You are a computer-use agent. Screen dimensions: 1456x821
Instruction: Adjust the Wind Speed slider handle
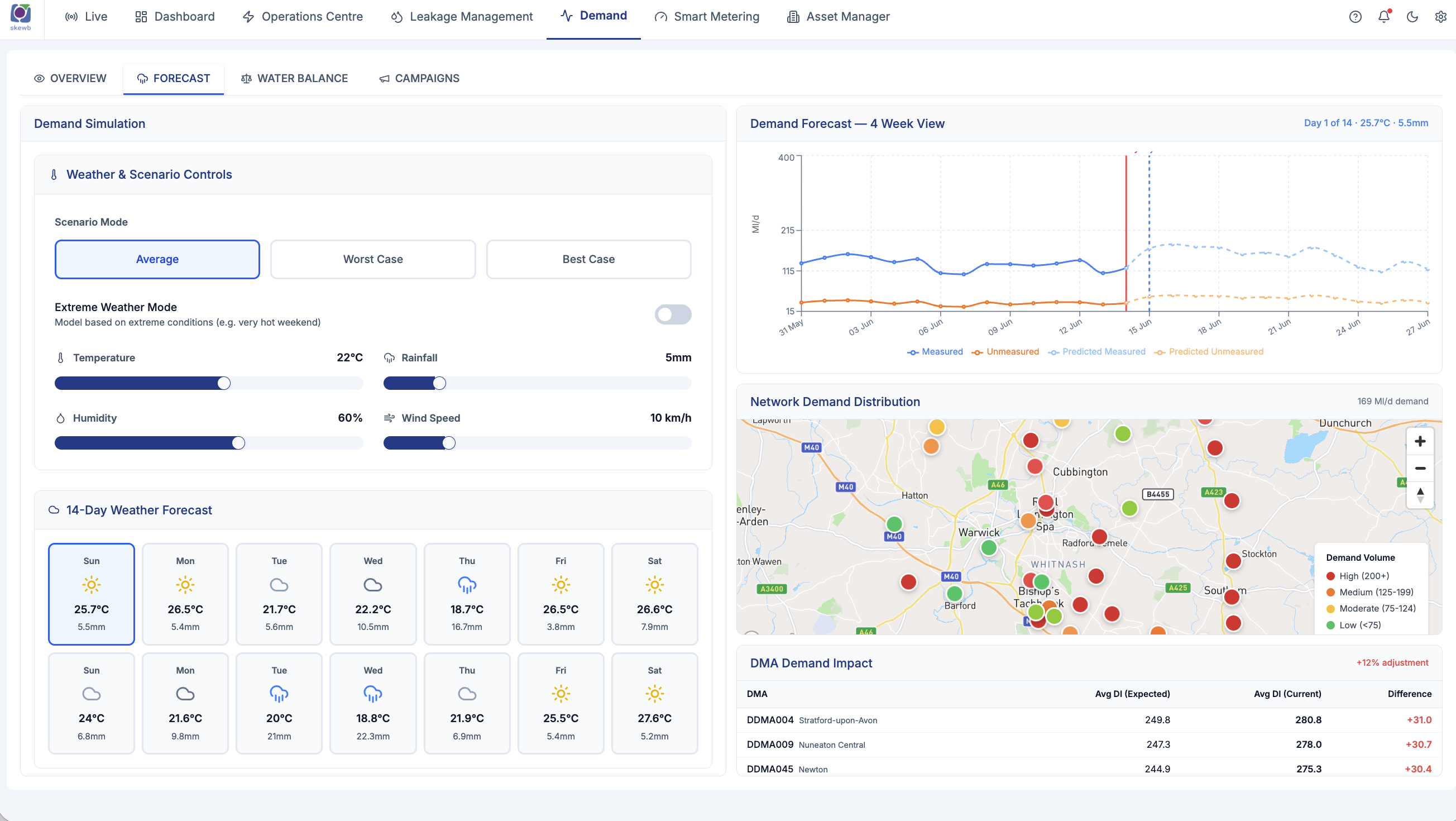click(x=449, y=443)
